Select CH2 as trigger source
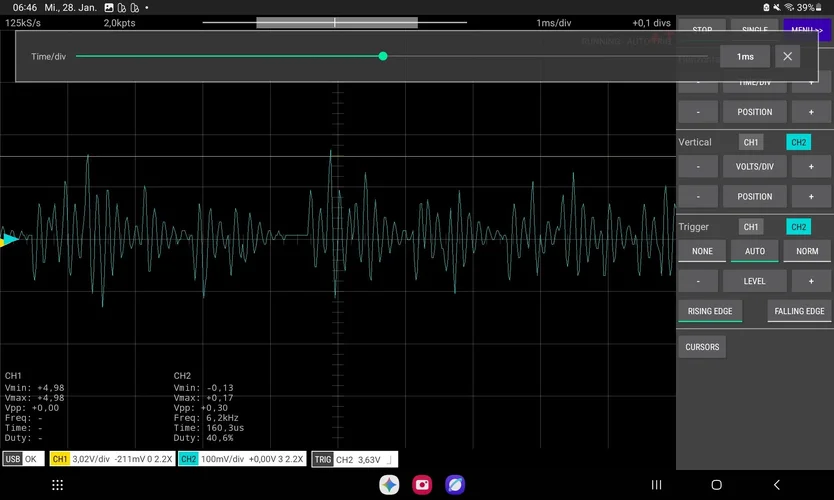Screen dimensions: 834x500 798,227
